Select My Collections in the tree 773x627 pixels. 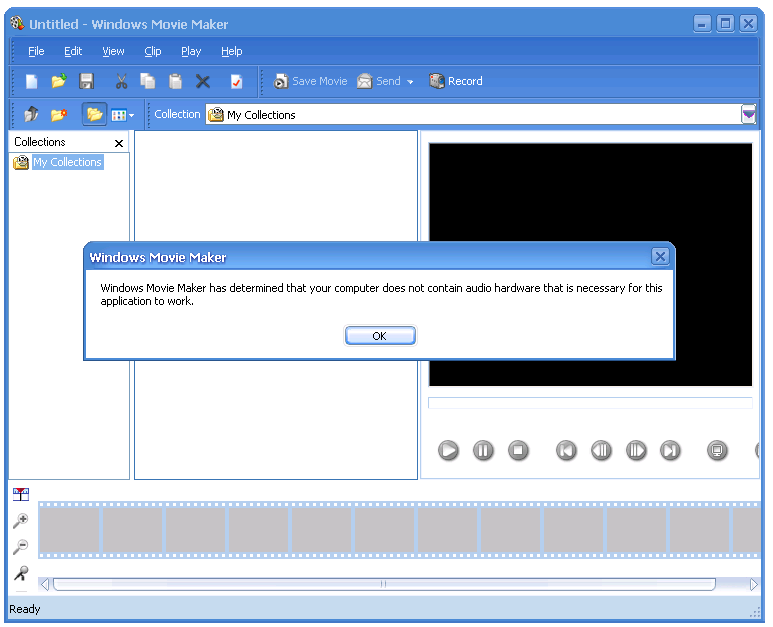pyautogui.click(x=68, y=162)
